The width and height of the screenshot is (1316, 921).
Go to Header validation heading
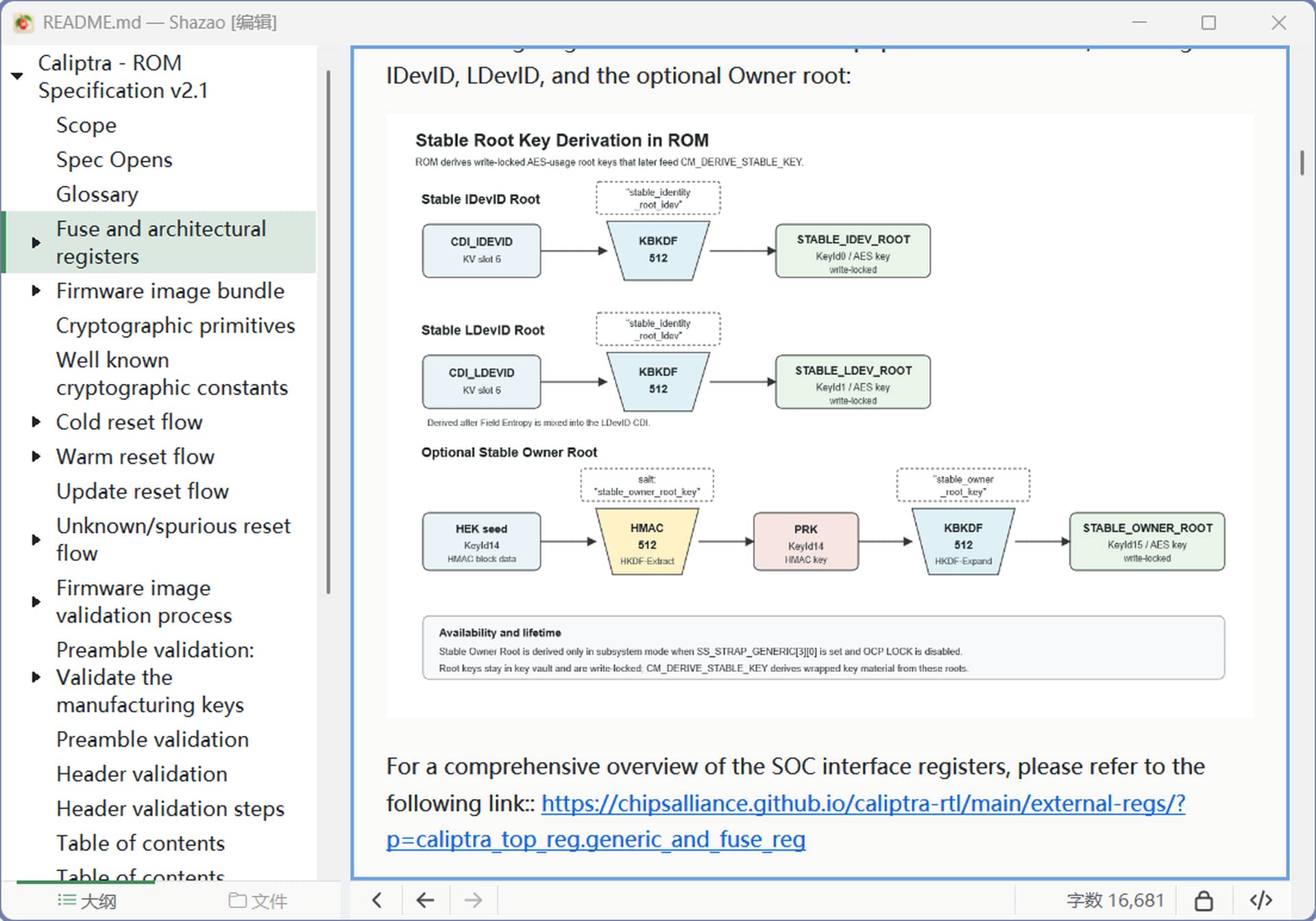(x=142, y=774)
